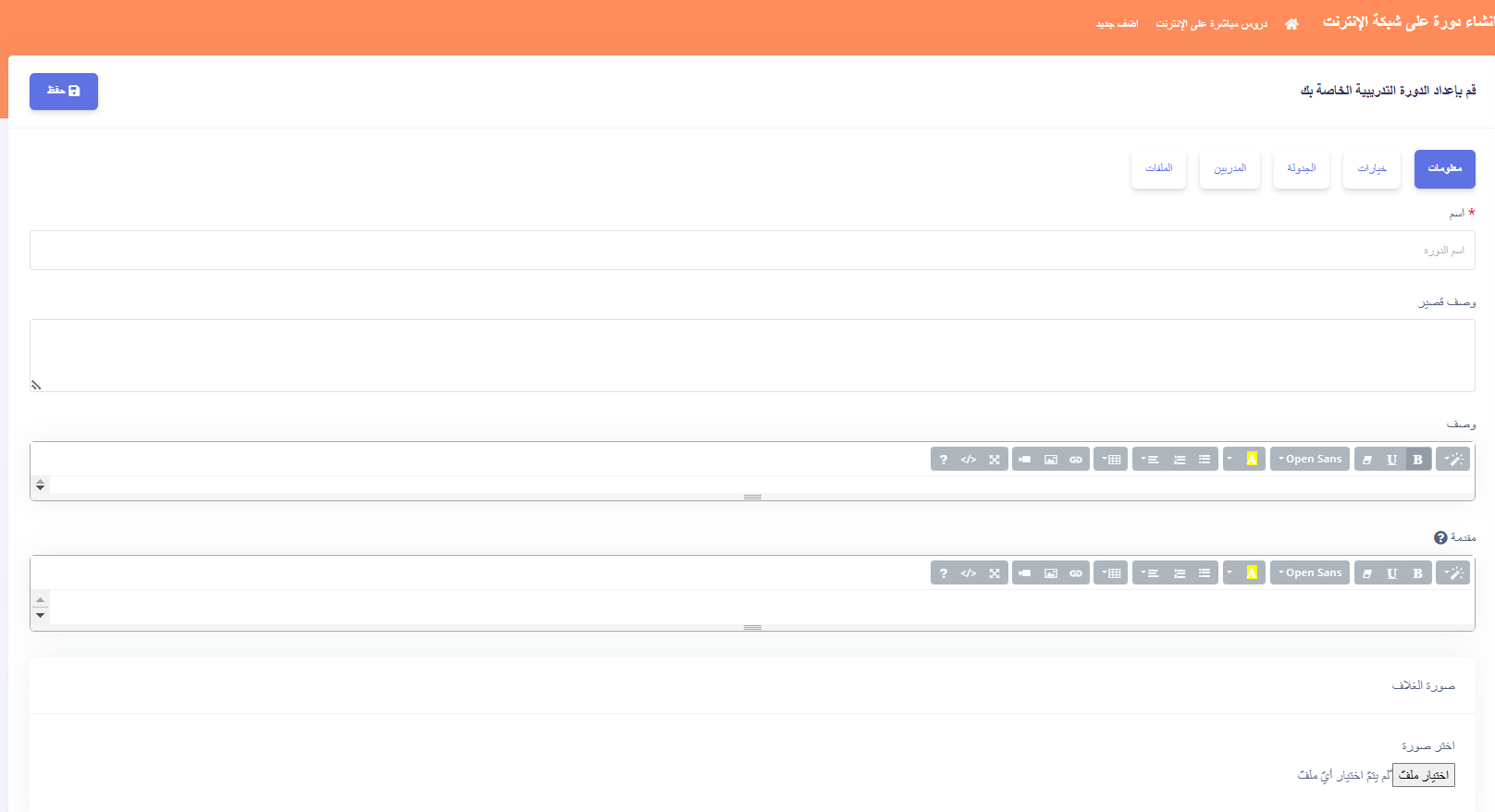Click the scroll-down arrow of the 'مقدمة' editor
Image resolution: width=1495 pixels, height=812 pixels.
40,615
